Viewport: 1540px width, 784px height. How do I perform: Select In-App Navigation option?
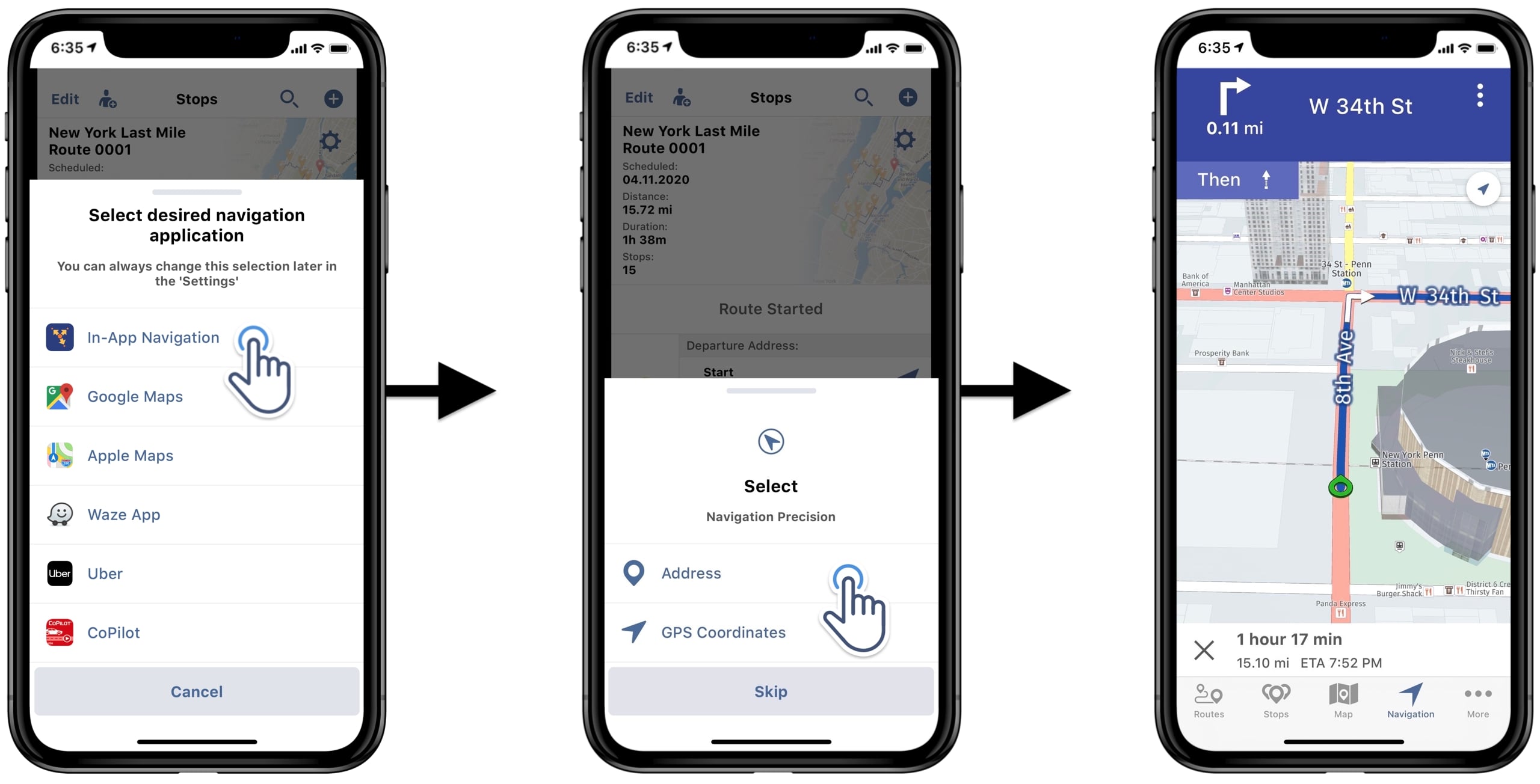[153, 336]
